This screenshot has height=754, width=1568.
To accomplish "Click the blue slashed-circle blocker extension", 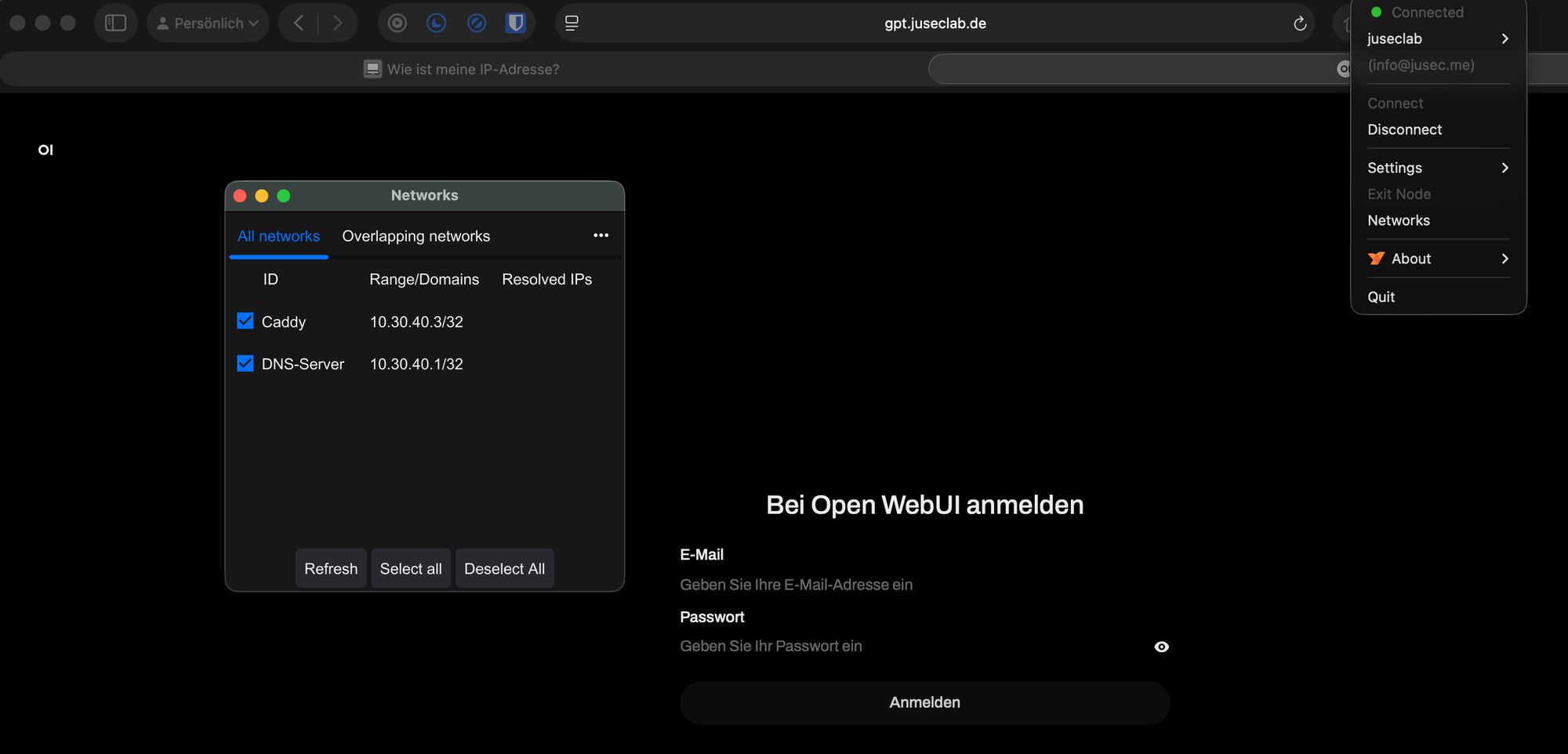I will [476, 24].
